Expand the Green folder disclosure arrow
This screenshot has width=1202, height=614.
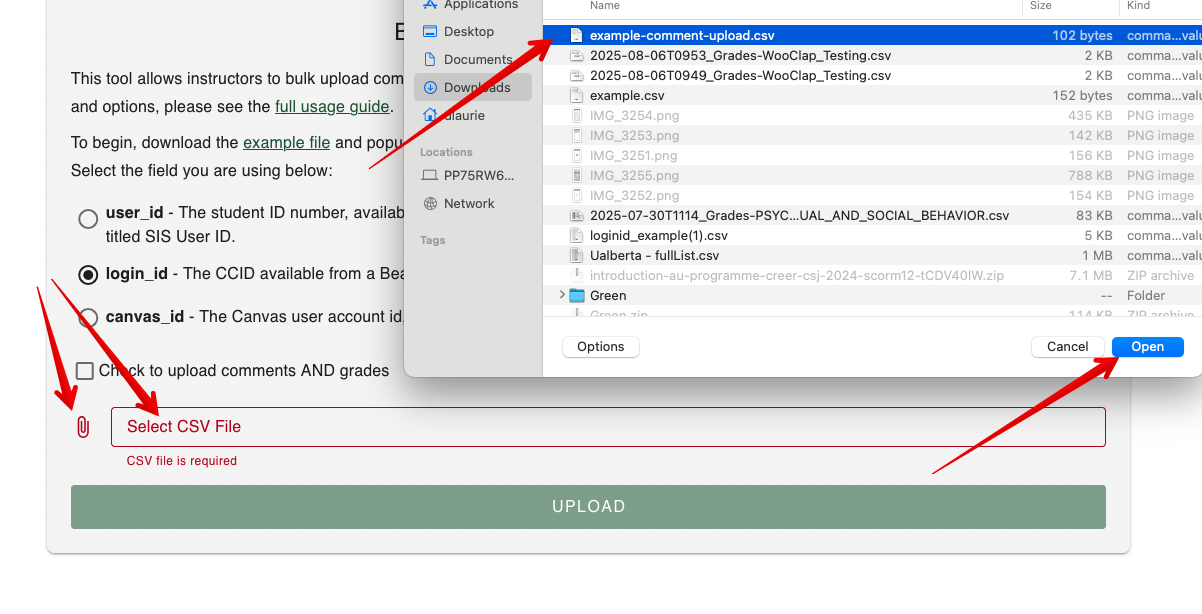[x=562, y=296]
